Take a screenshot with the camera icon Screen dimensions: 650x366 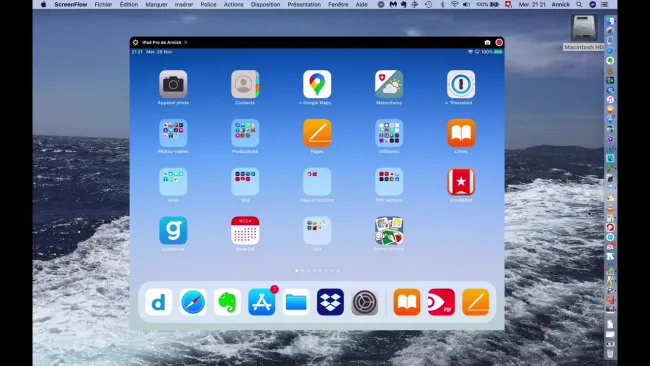click(x=488, y=42)
